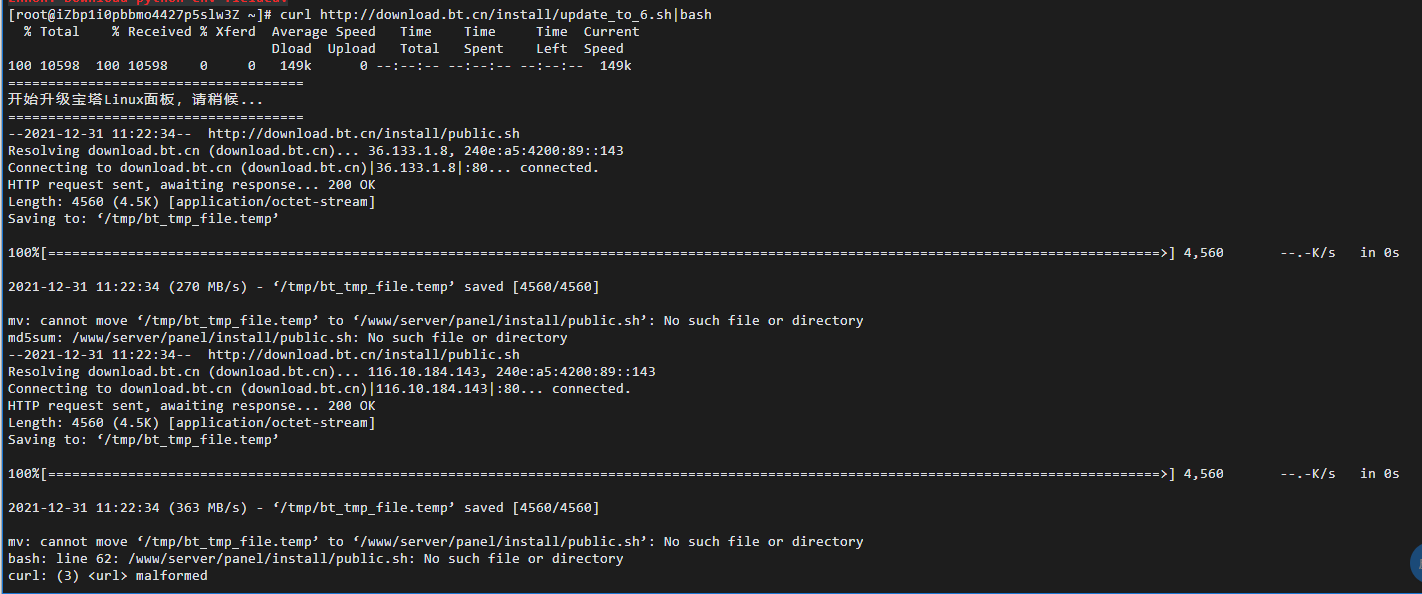Screen dimensions: 1422x594
Task: Click the first 'HTTP request sent... 200 OK' line
Action: [192, 185]
